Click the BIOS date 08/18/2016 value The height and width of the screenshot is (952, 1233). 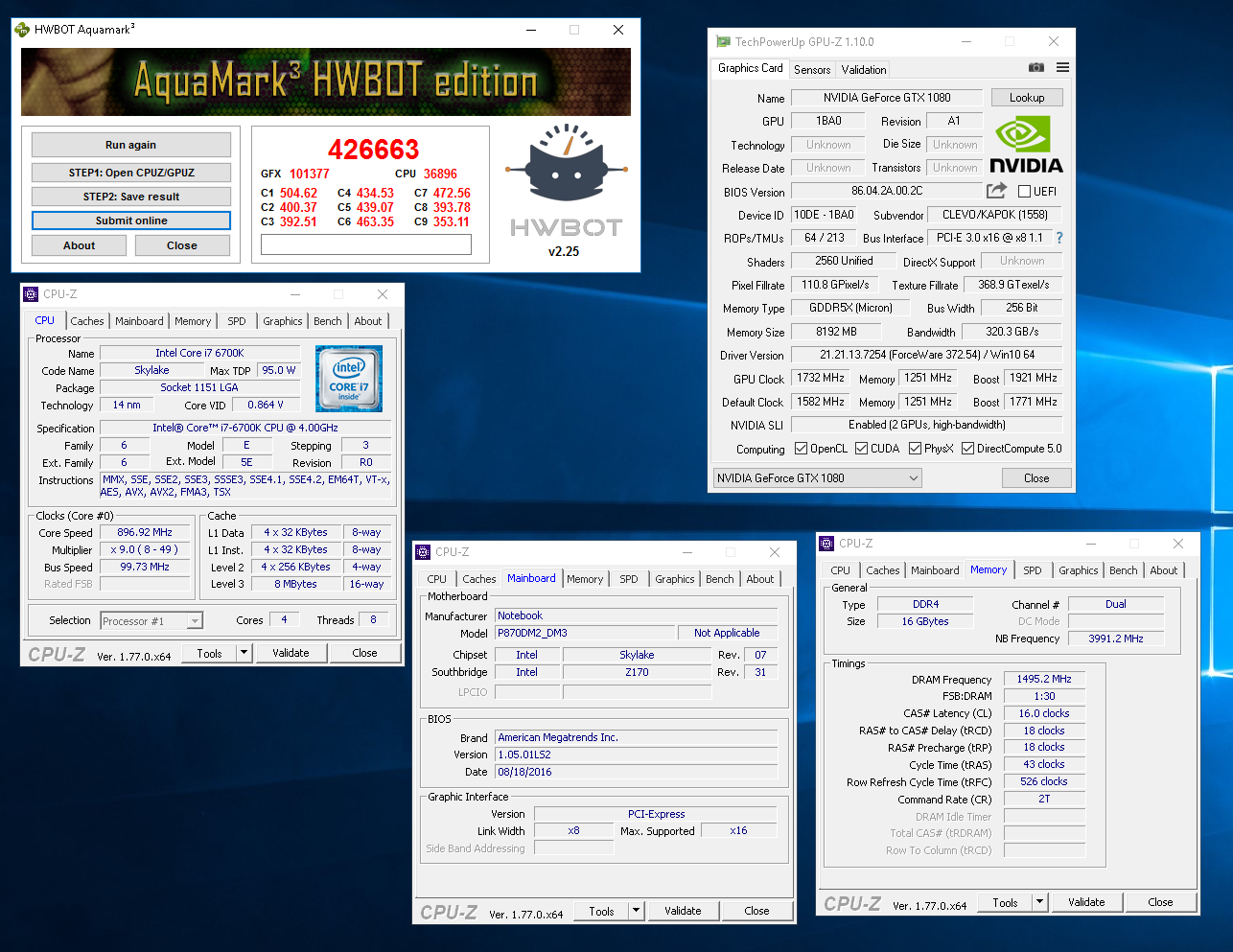pyautogui.click(x=637, y=772)
